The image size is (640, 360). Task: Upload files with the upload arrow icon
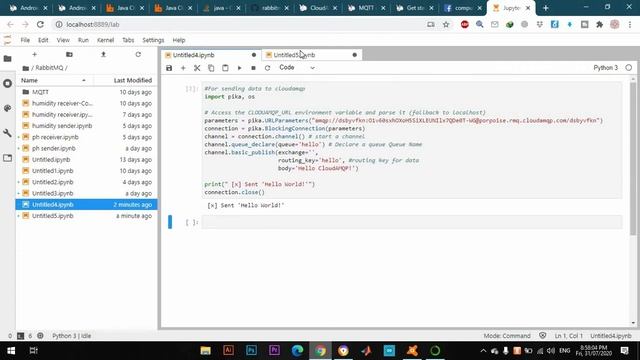point(103,54)
